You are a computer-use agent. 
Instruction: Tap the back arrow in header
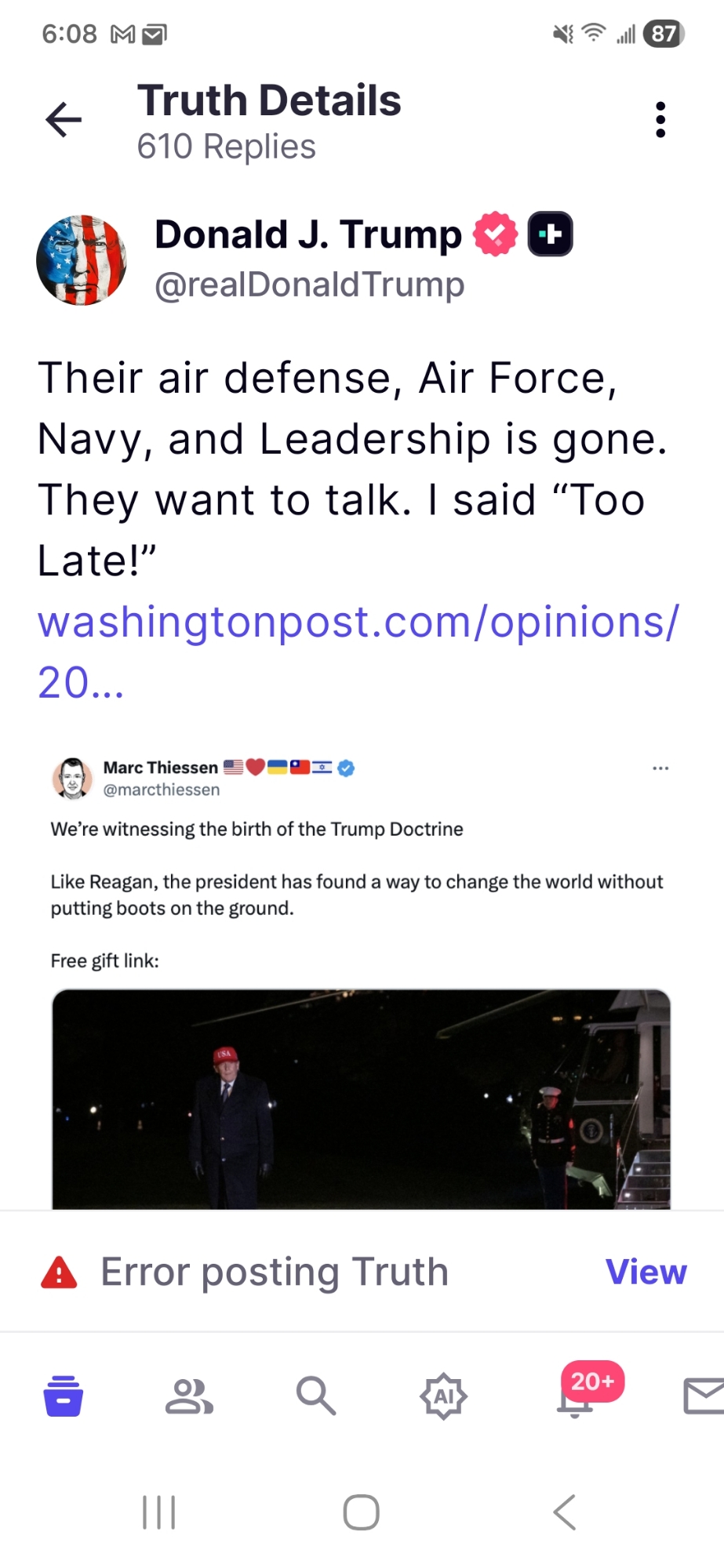[x=64, y=120]
